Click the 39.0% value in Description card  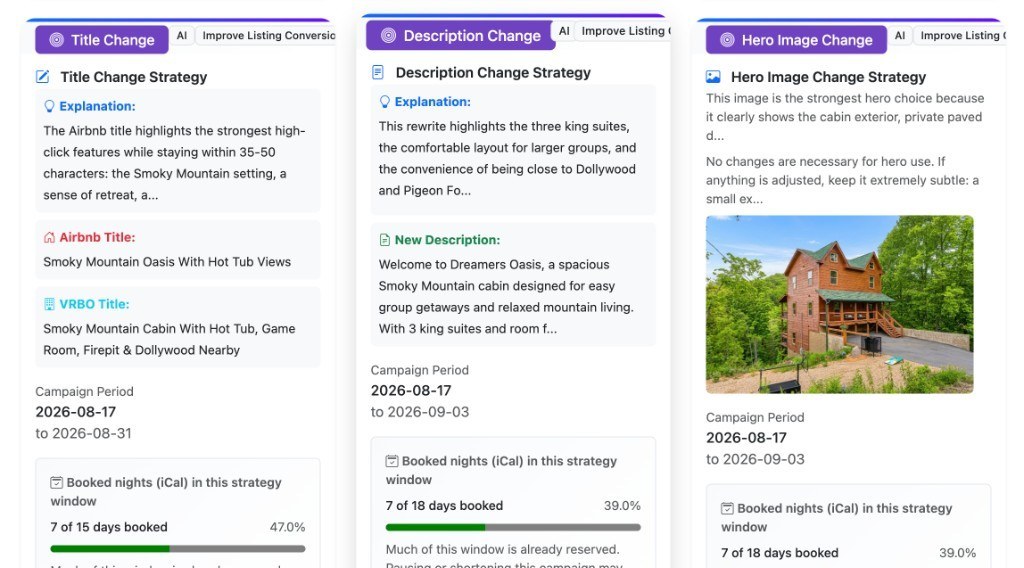pyautogui.click(x=622, y=505)
